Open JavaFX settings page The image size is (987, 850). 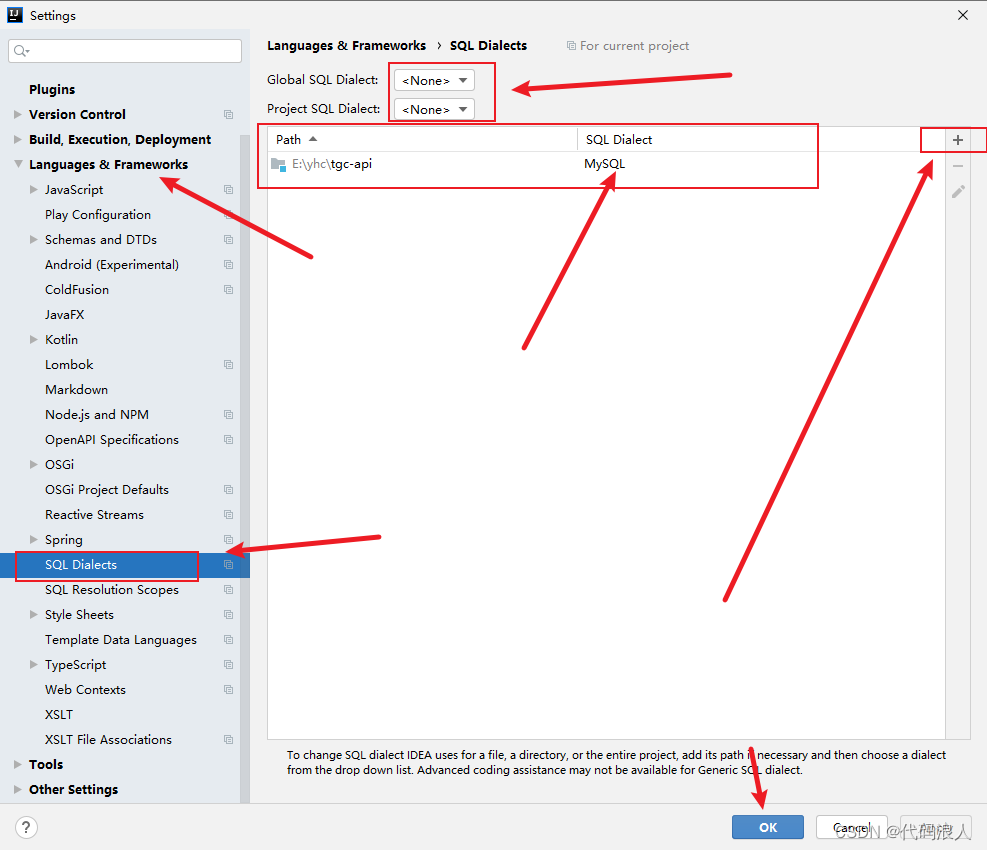click(65, 315)
